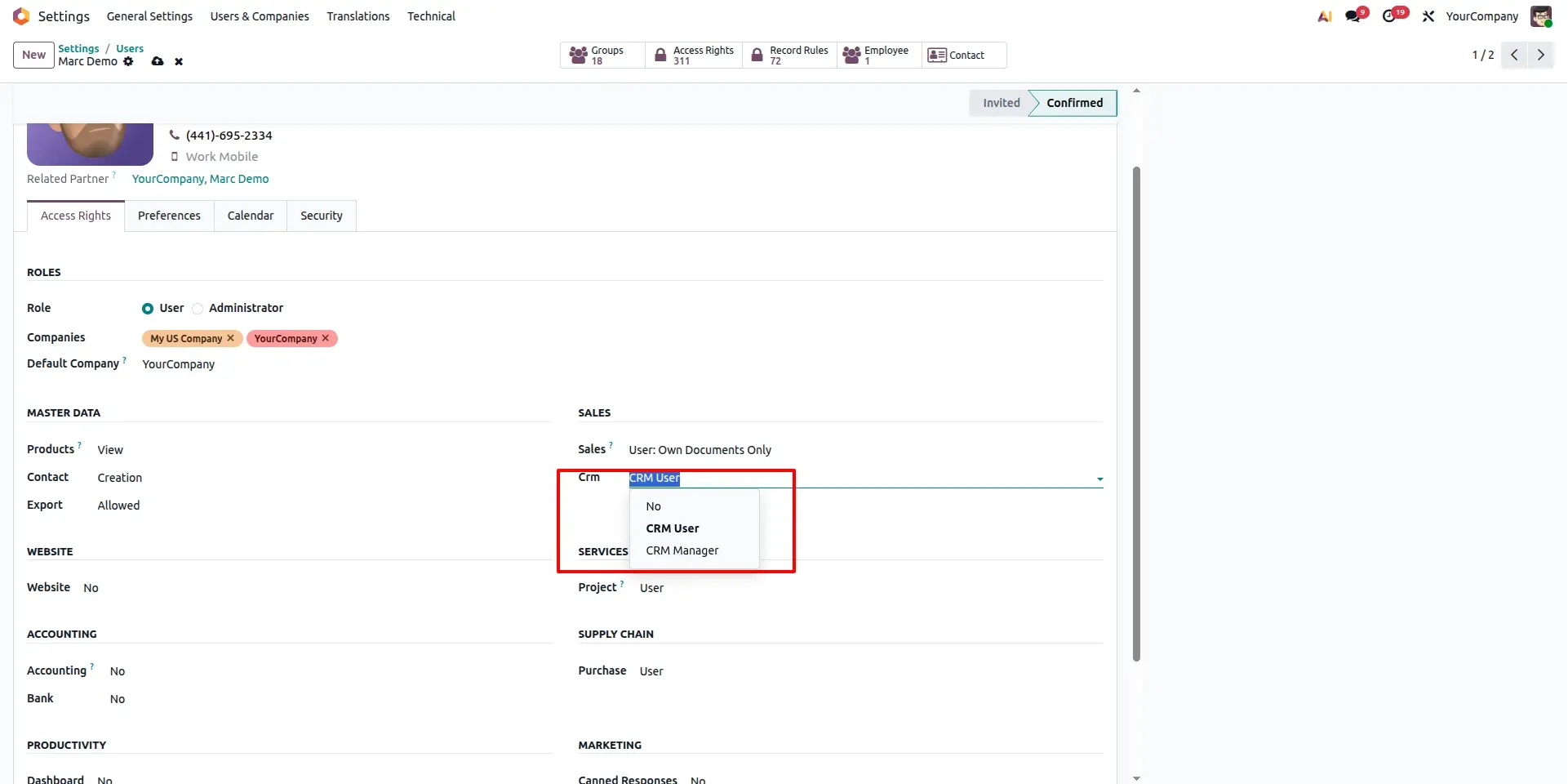The image size is (1568, 784).
Task: Open the Accounting access dropdown
Action: (x=331, y=671)
